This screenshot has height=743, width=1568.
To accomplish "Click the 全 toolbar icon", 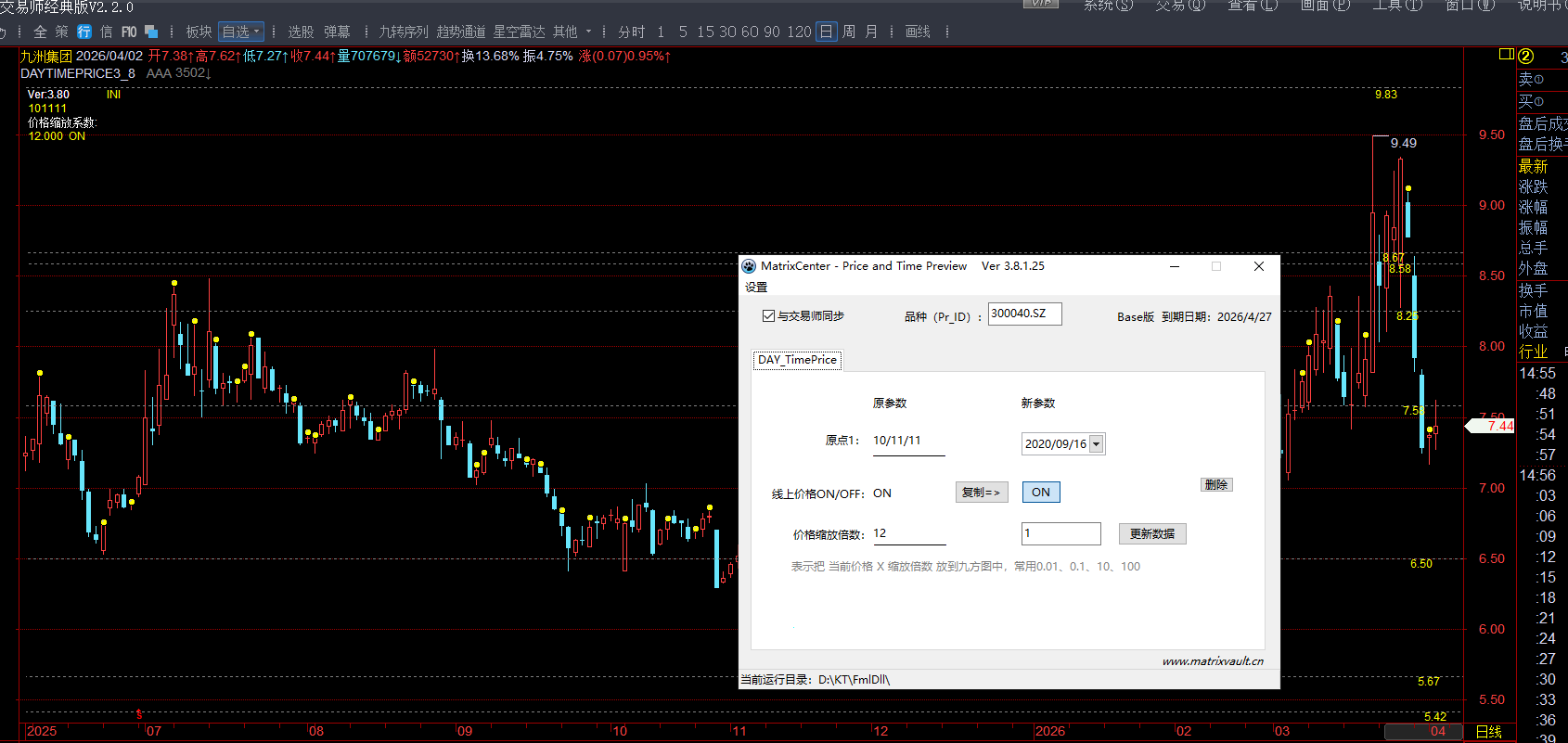I will point(40,32).
